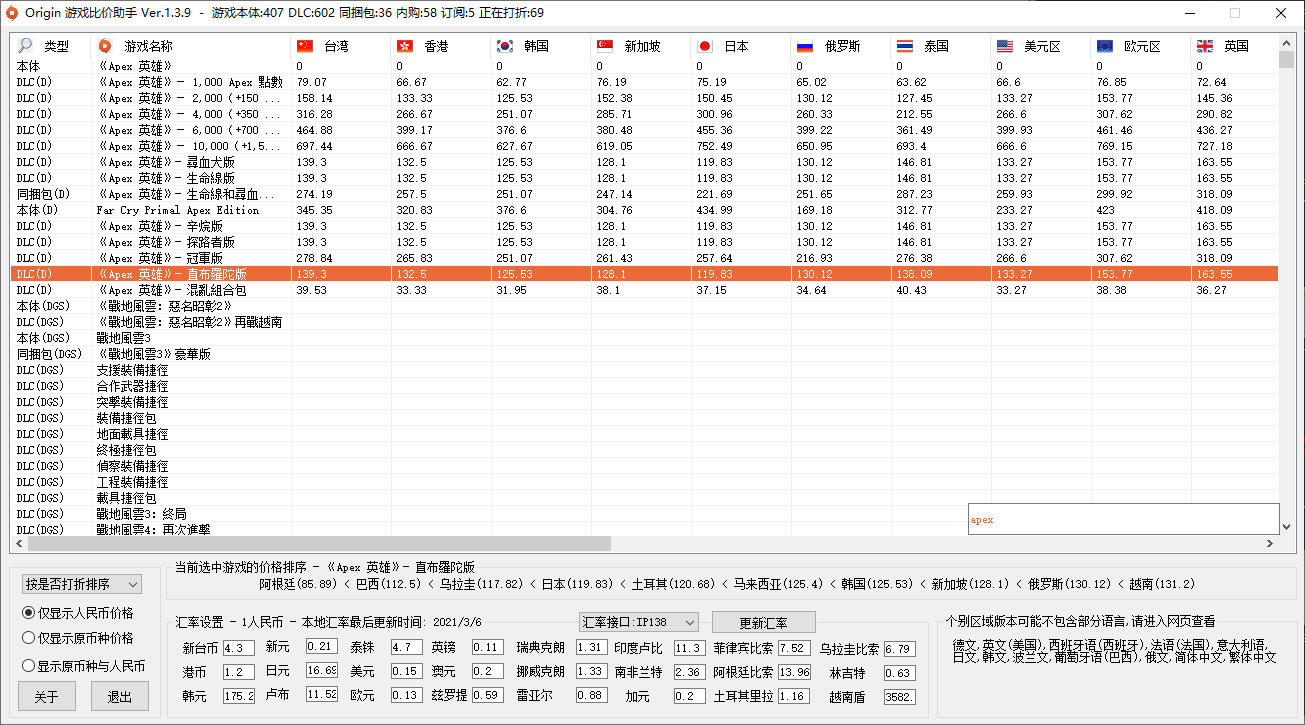Click the 英镑 exchange rate field
Image resolution: width=1305 pixels, height=725 pixels.
(487, 647)
